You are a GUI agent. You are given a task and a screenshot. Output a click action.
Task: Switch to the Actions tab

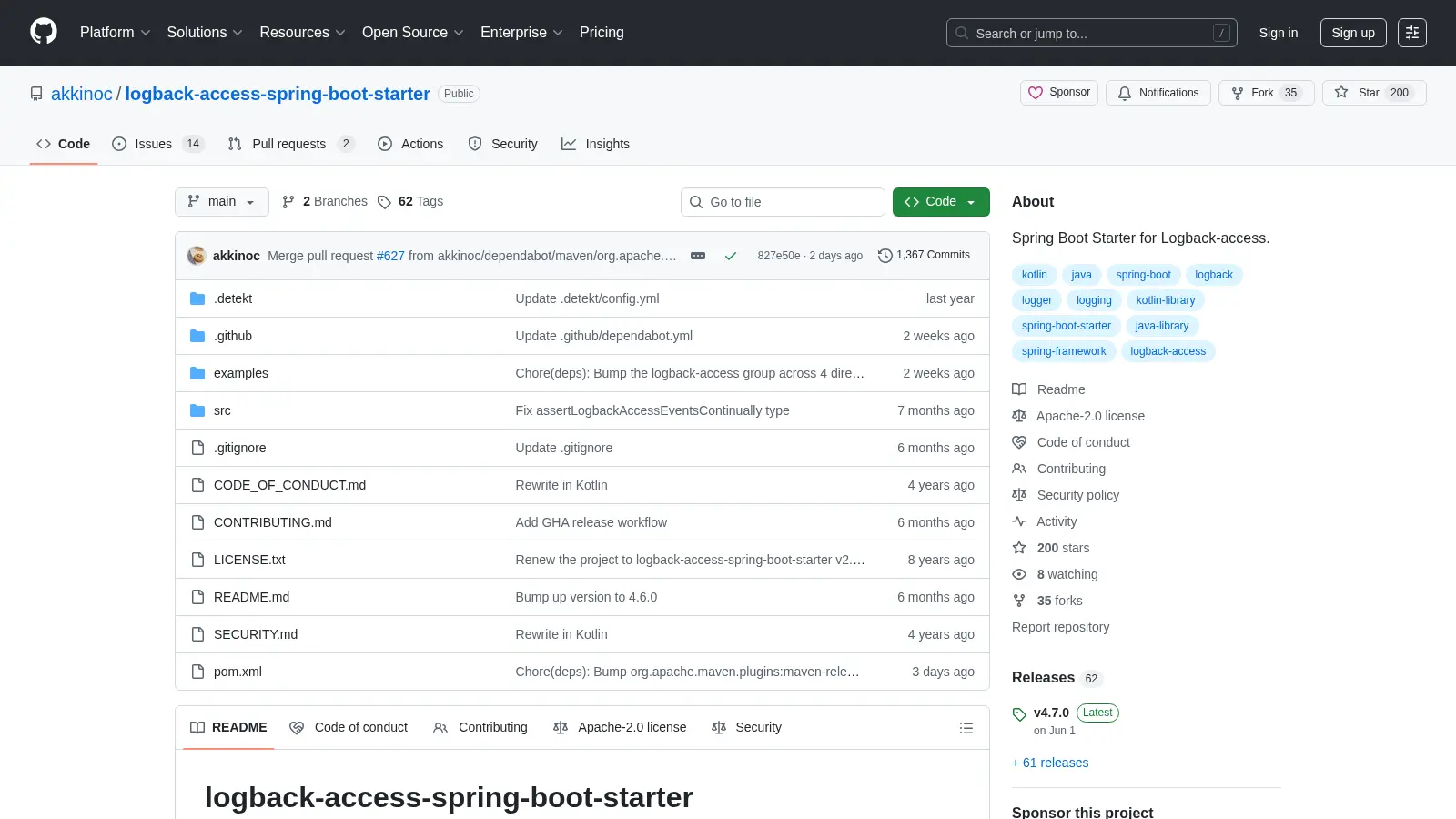pyautogui.click(x=410, y=144)
